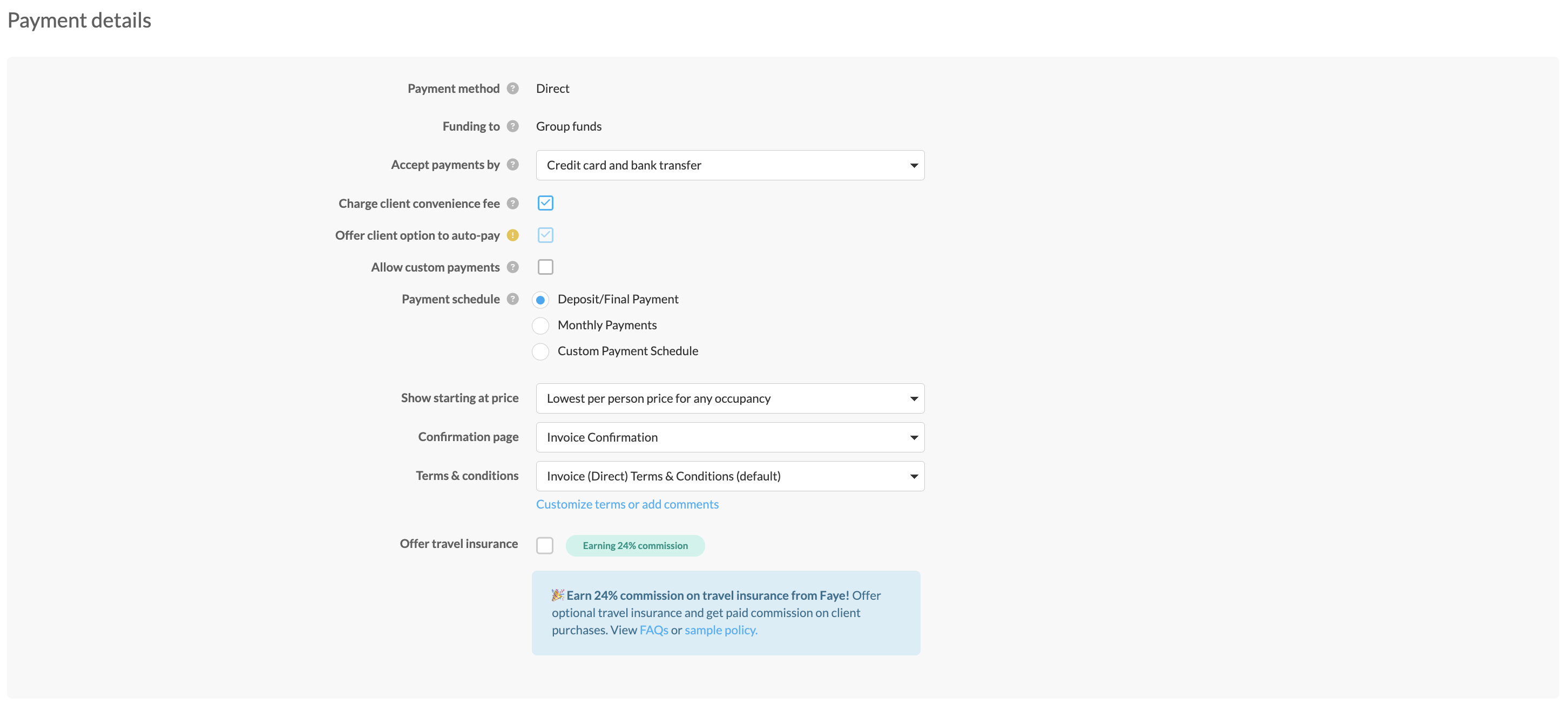Click help icon for Accept payments by
Screen dimensions: 1568x704
tap(512, 164)
